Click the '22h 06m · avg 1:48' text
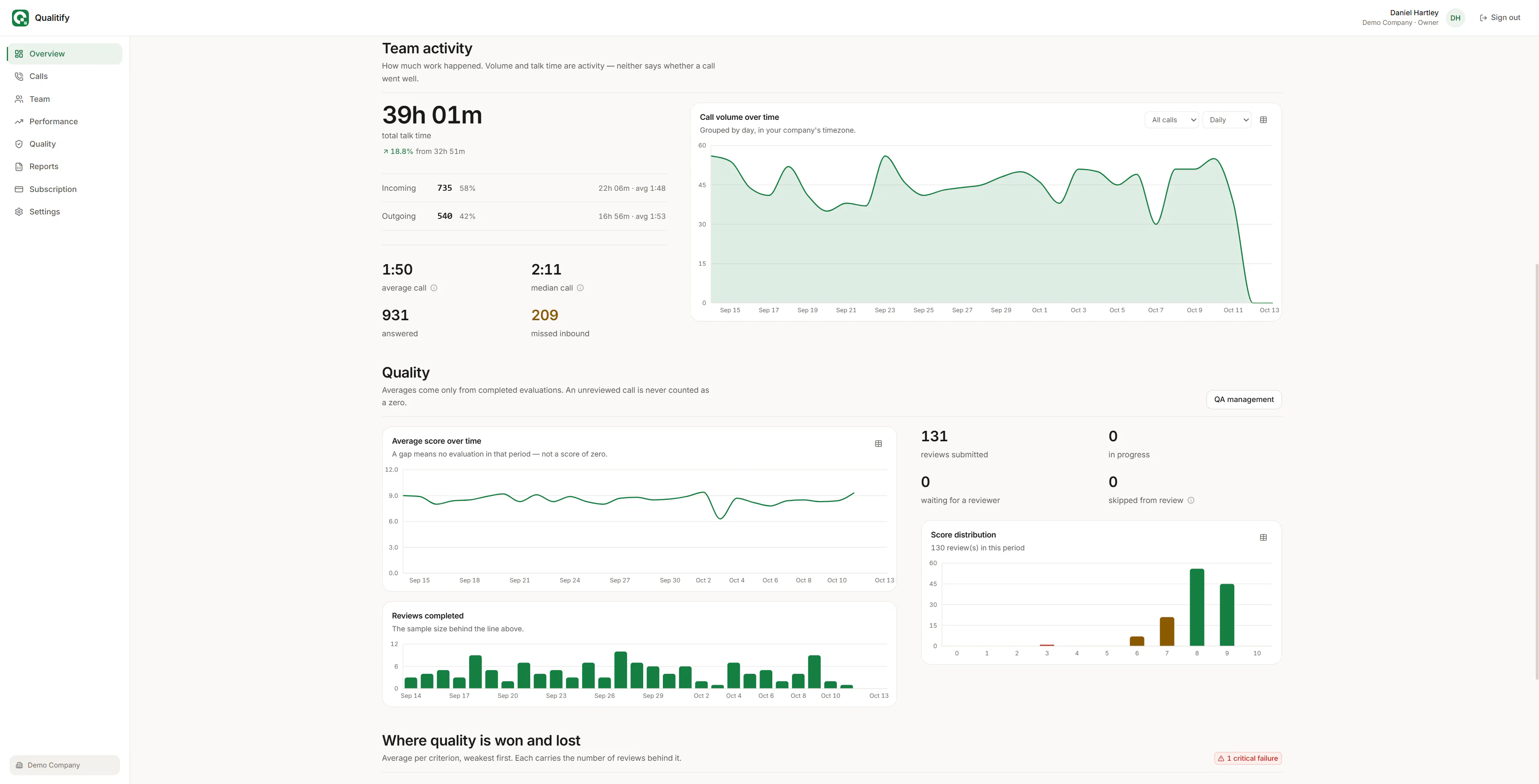Screen dimensions: 1539x784 pyautogui.click(x=632, y=188)
